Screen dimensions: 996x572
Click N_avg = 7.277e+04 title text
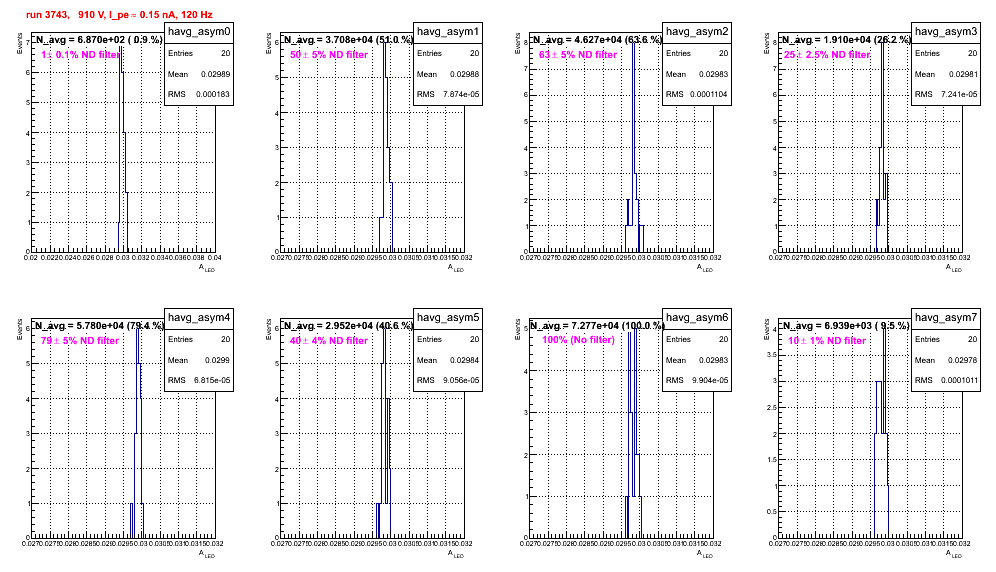click(x=597, y=325)
